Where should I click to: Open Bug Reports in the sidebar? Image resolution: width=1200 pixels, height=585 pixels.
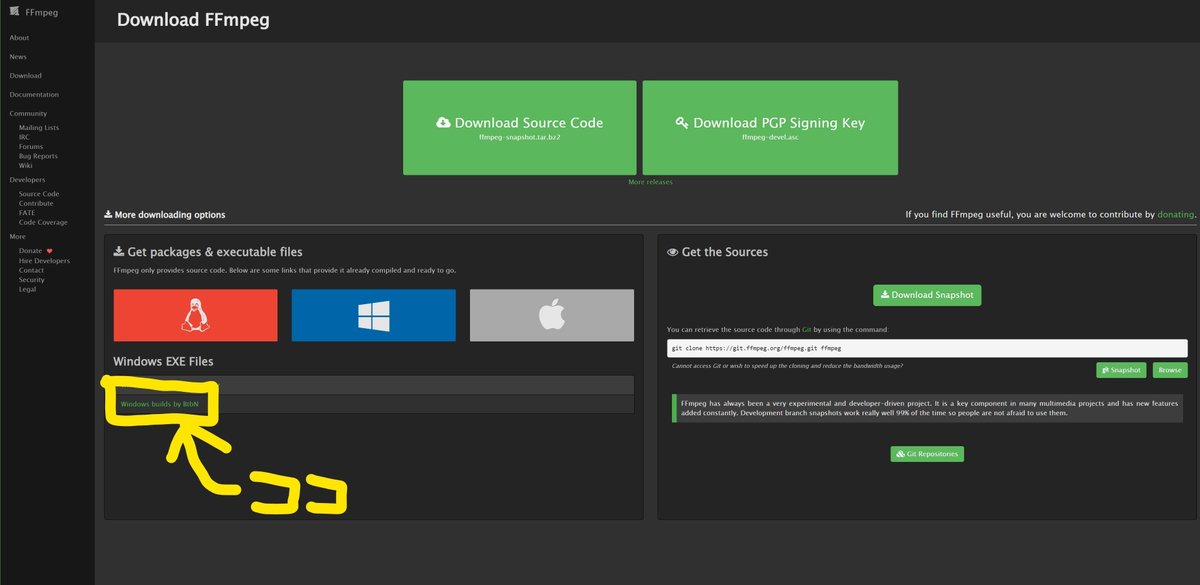pyautogui.click(x=38, y=156)
